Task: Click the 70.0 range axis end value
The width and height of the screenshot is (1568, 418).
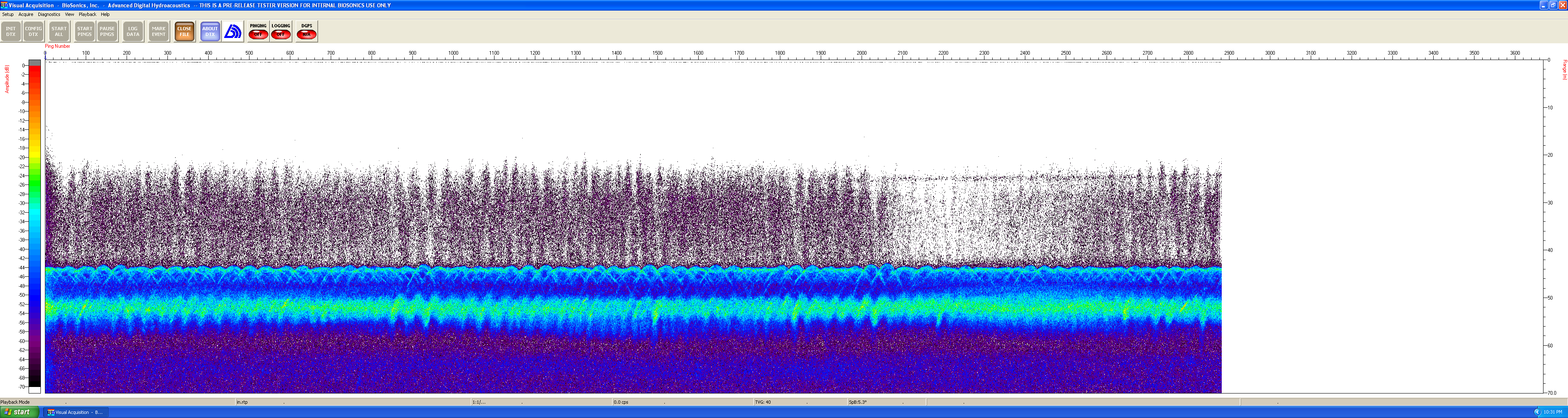Action: tap(1552, 393)
